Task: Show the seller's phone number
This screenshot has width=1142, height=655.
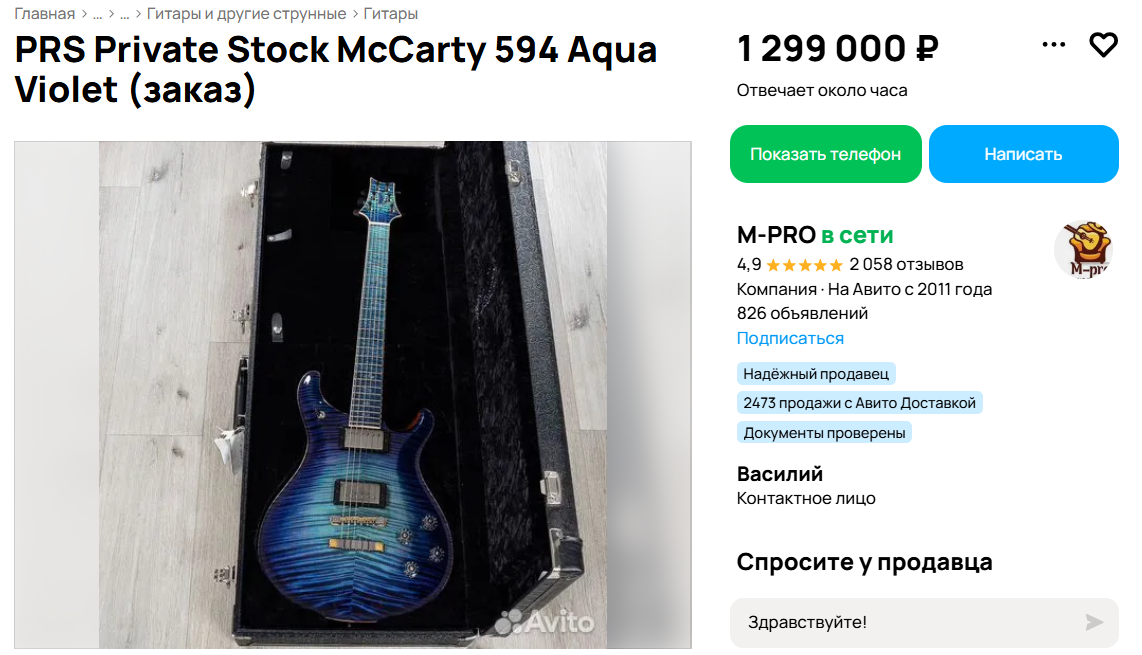Action: [x=825, y=154]
